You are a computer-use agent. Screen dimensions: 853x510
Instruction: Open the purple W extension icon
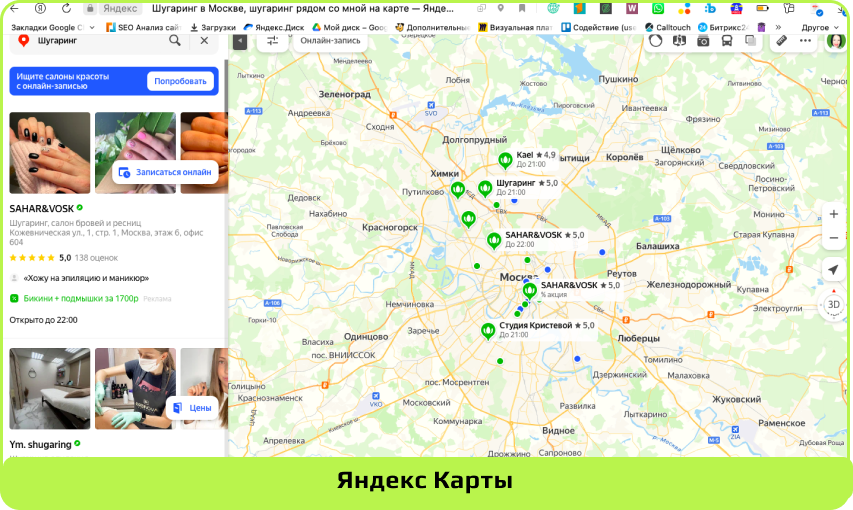coord(632,8)
